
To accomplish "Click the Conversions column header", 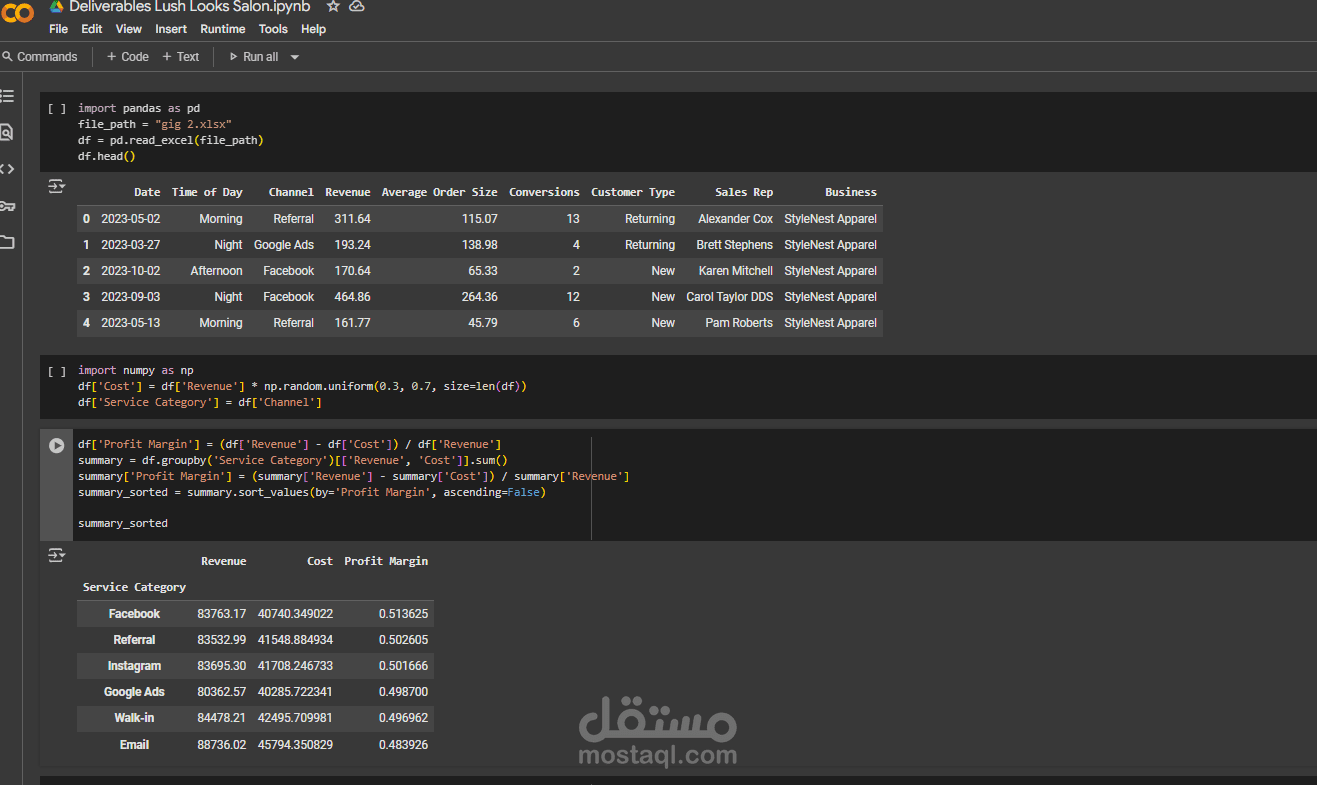I will pyautogui.click(x=544, y=192).
